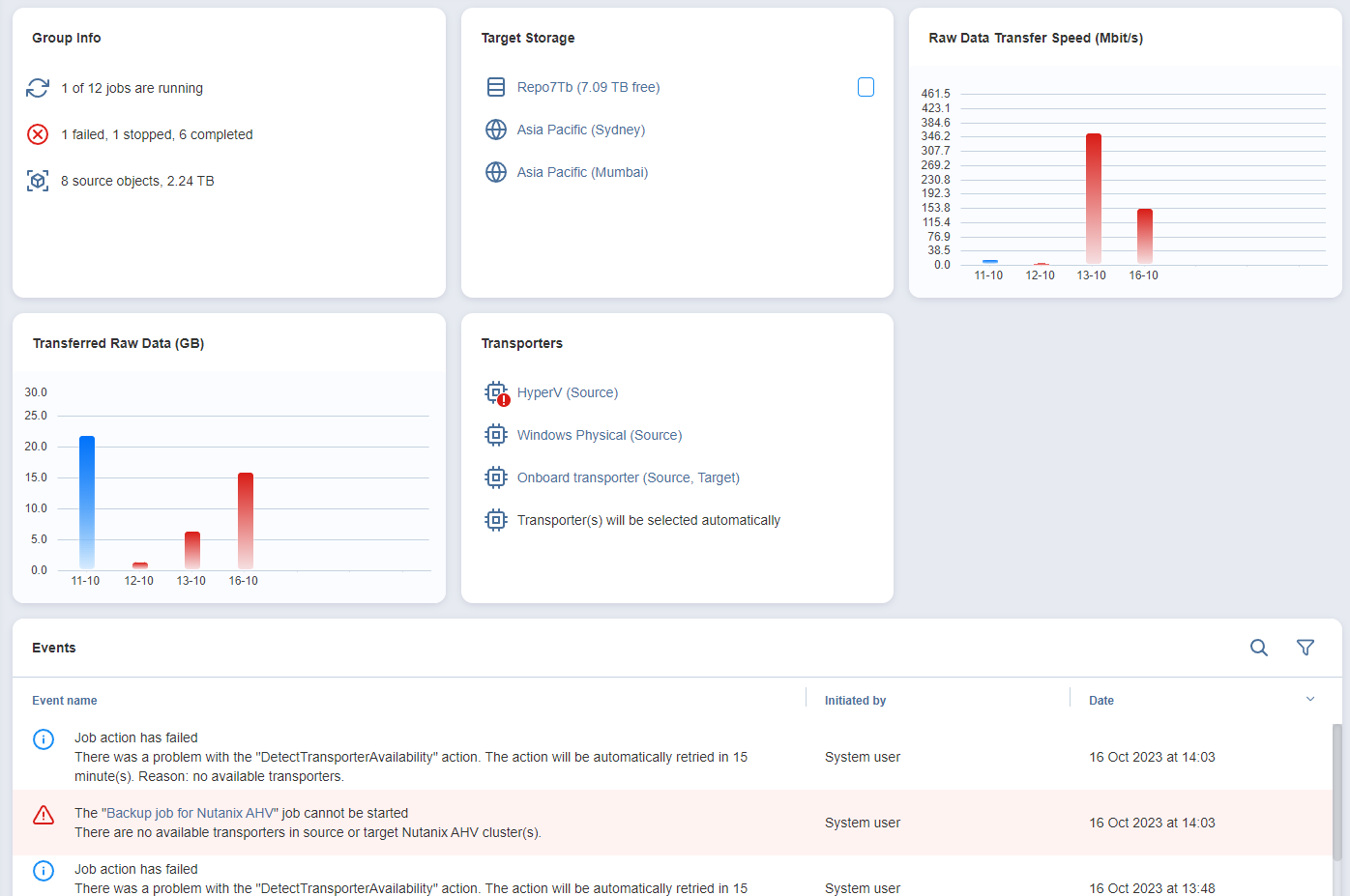Image resolution: width=1350 pixels, height=896 pixels.
Task: Sort events by Event name column
Action: [65, 701]
